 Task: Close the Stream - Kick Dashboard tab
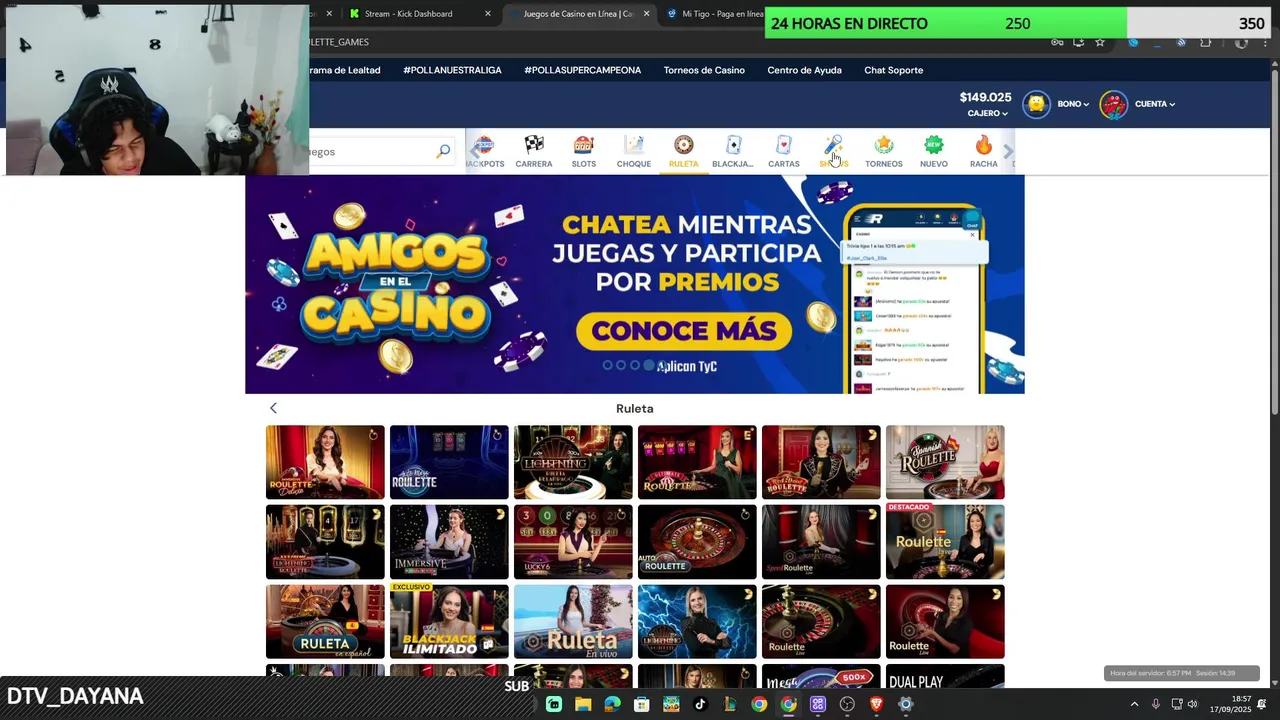(x=488, y=14)
